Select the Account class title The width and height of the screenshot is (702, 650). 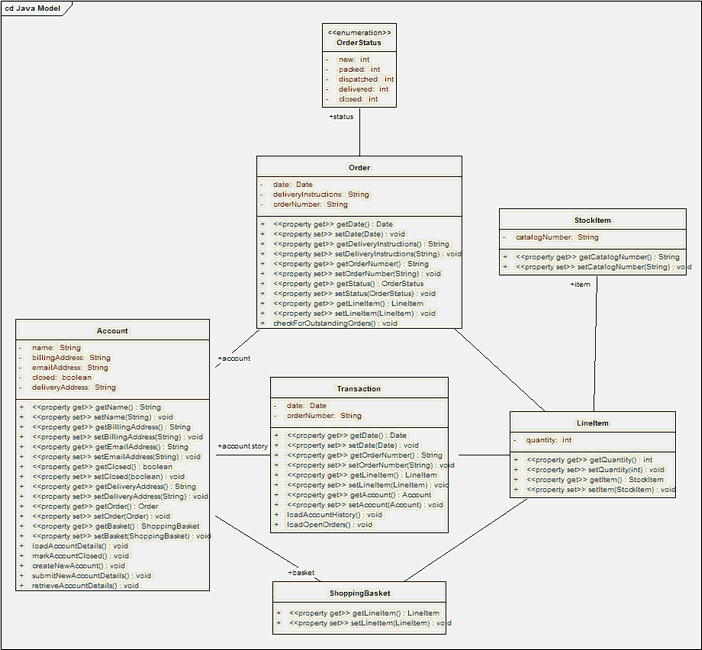[x=112, y=331]
